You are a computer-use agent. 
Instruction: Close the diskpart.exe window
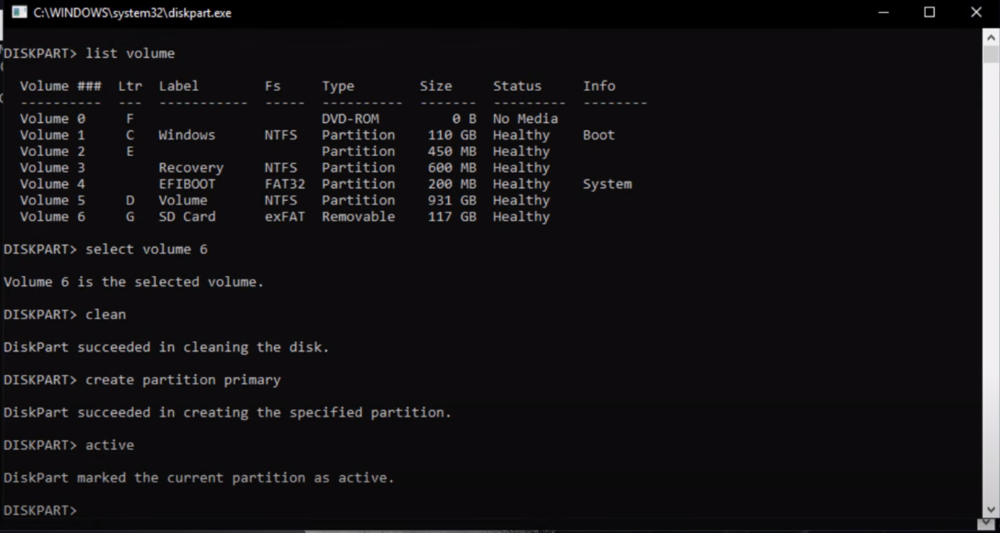click(x=976, y=12)
